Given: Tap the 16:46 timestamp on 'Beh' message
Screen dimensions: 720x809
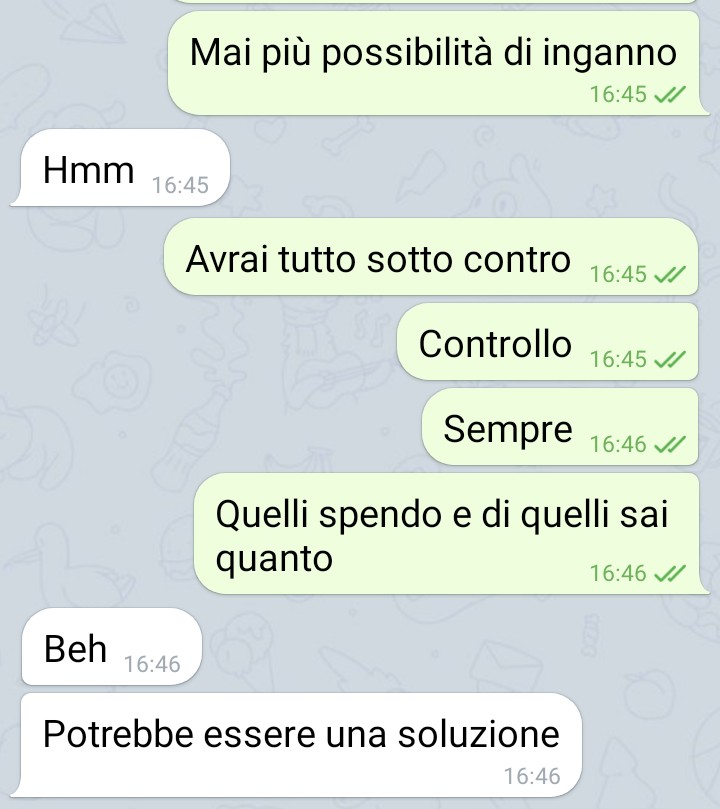Looking at the screenshot, I should pos(152,665).
